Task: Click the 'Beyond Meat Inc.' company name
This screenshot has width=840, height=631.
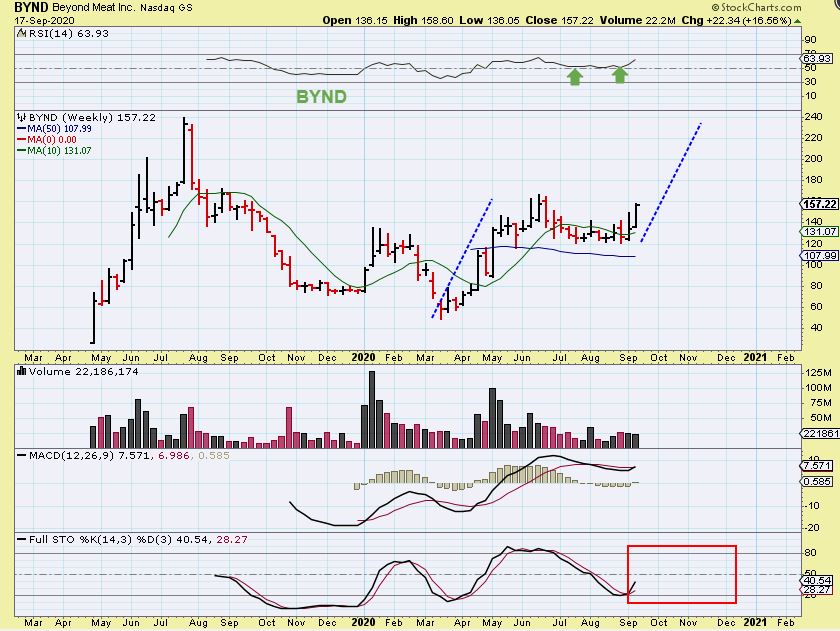Action: click(95, 8)
